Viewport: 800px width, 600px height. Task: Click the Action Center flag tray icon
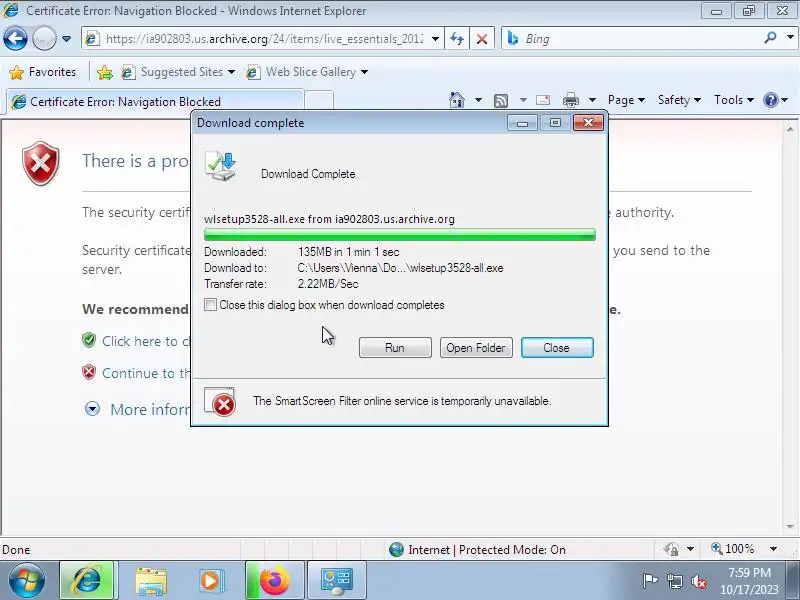click(x=650, y=581)
